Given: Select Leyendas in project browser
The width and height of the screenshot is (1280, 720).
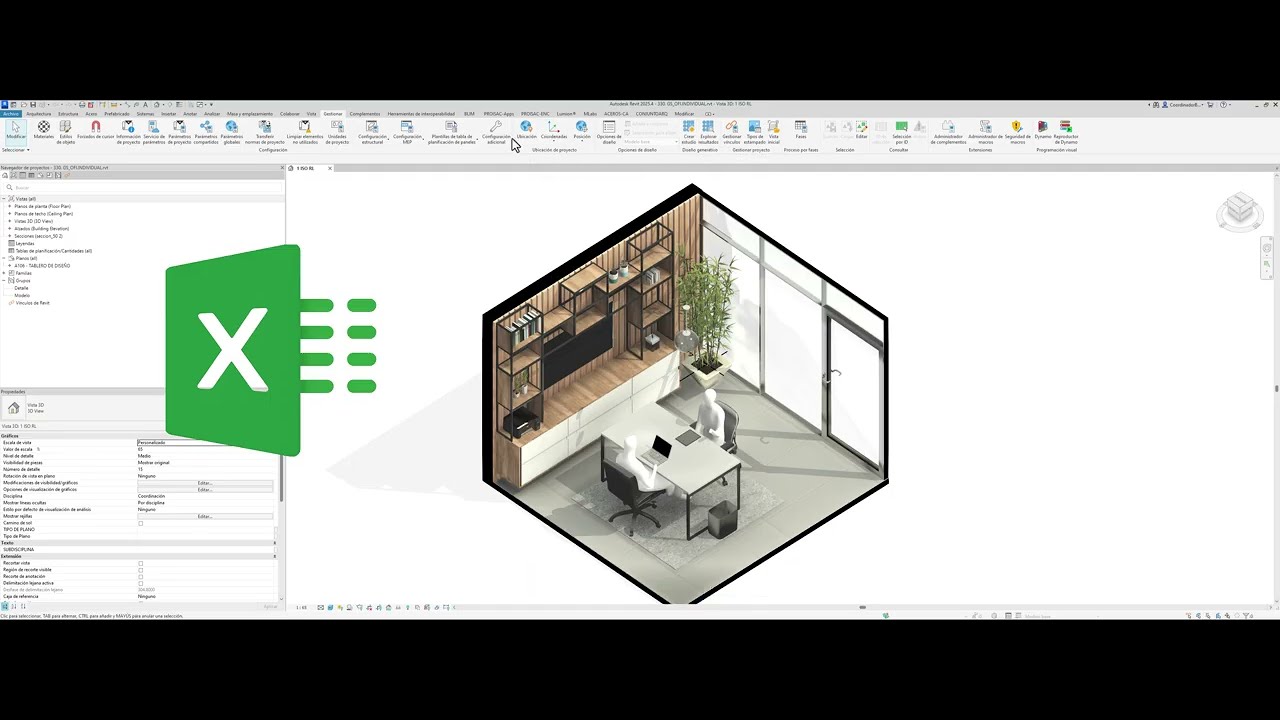Looking at the screenshot, I should 24,243.
